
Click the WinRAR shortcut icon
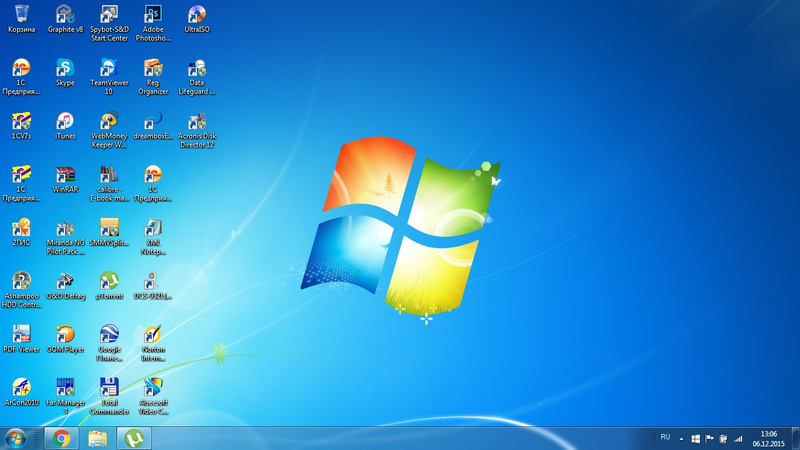coord(65,175)
